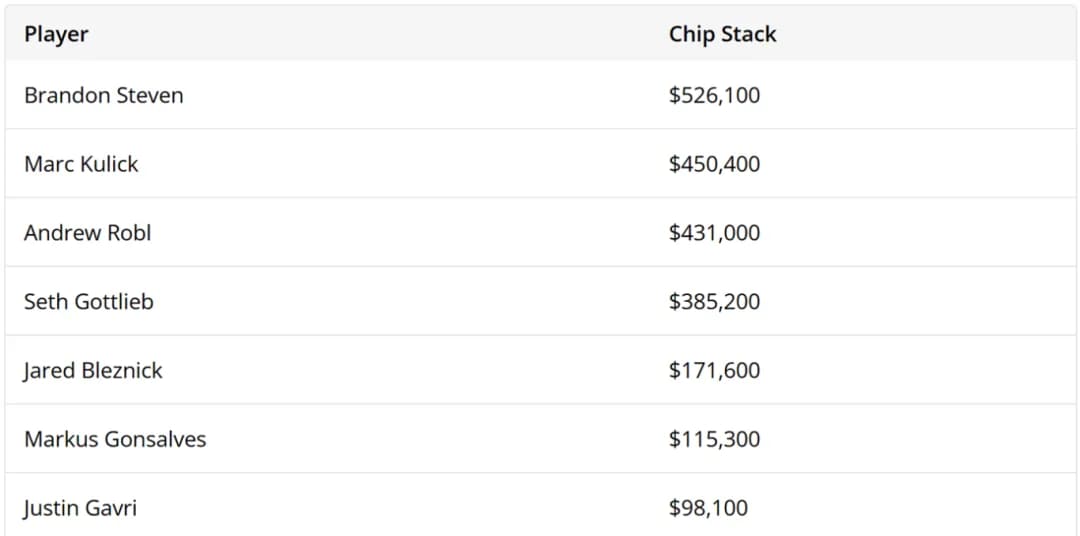
Task: Click the $385,200 chip stack value
Action: [714, 302]
